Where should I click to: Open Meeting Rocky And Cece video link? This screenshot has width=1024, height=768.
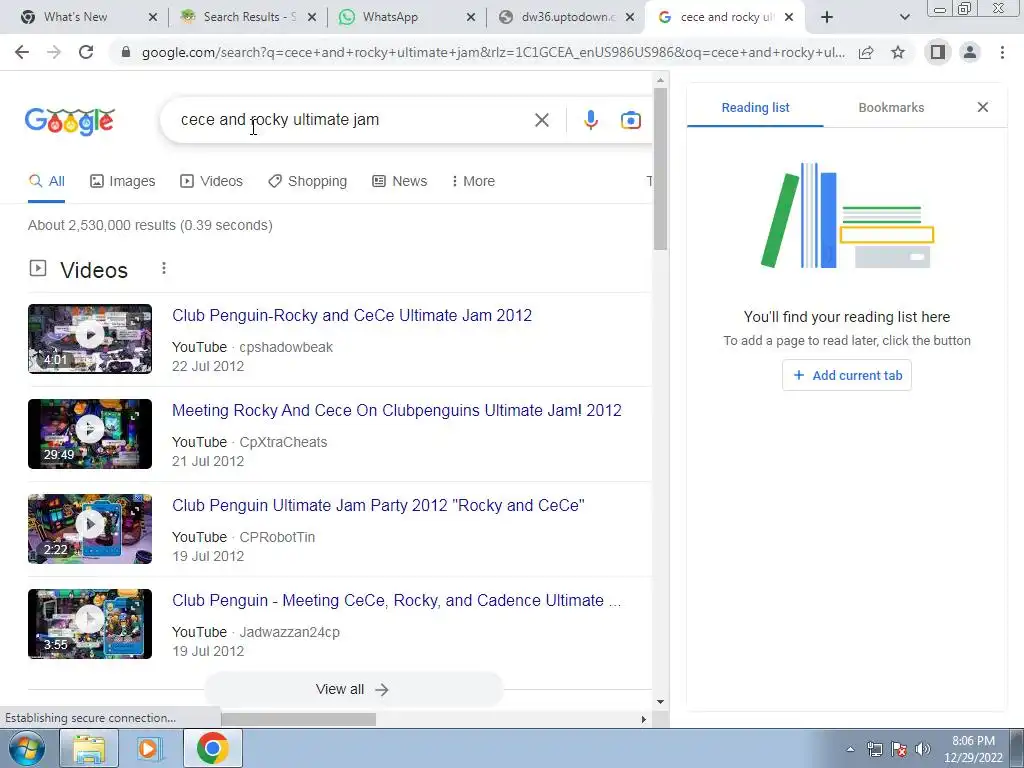[396, 411]
